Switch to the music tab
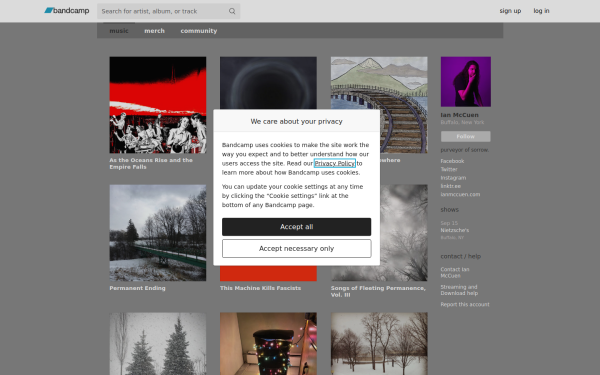This screenshot has height=375, width=600. [x=119, y=31]
